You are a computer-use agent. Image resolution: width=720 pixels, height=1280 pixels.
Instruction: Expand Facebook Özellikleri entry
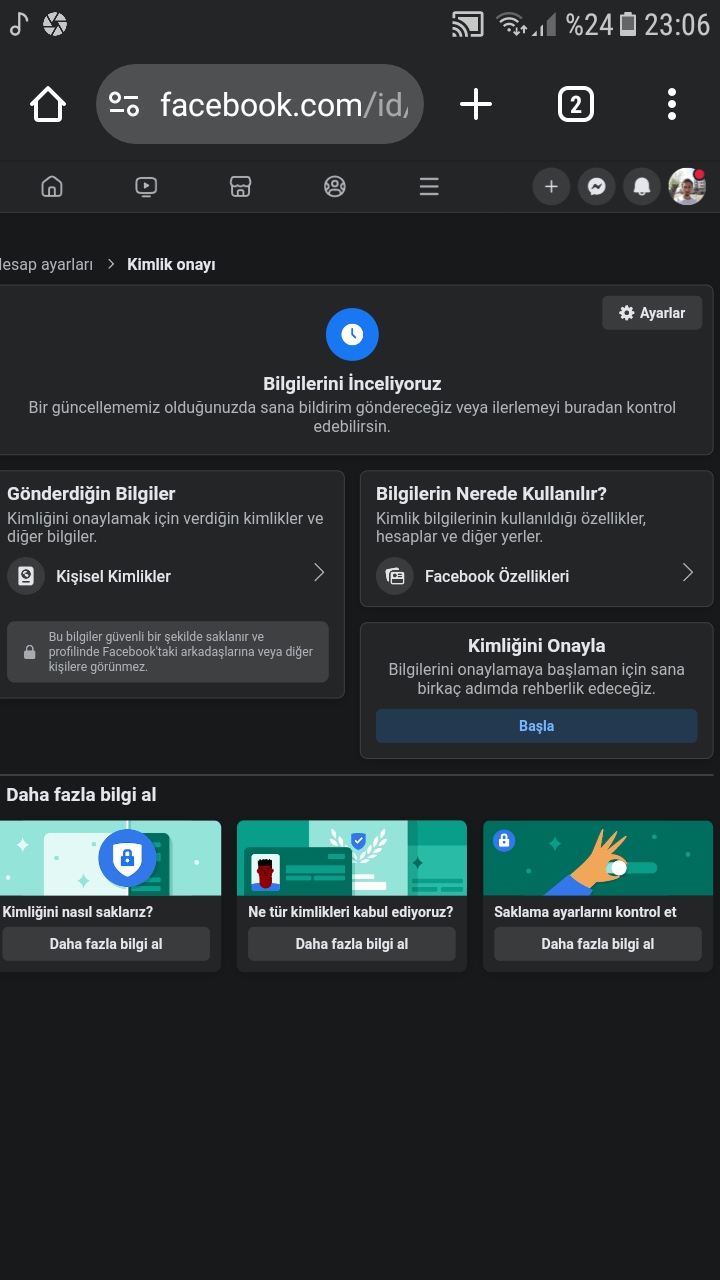[536, 576]
